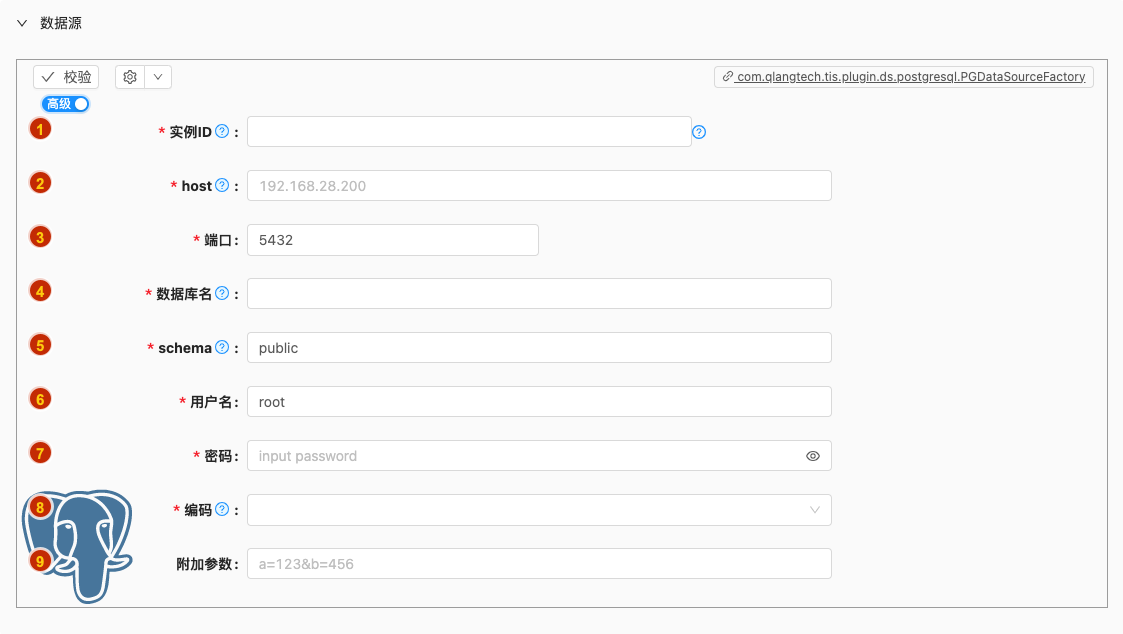Click help icon right of 实例ID field

[699, 132]
